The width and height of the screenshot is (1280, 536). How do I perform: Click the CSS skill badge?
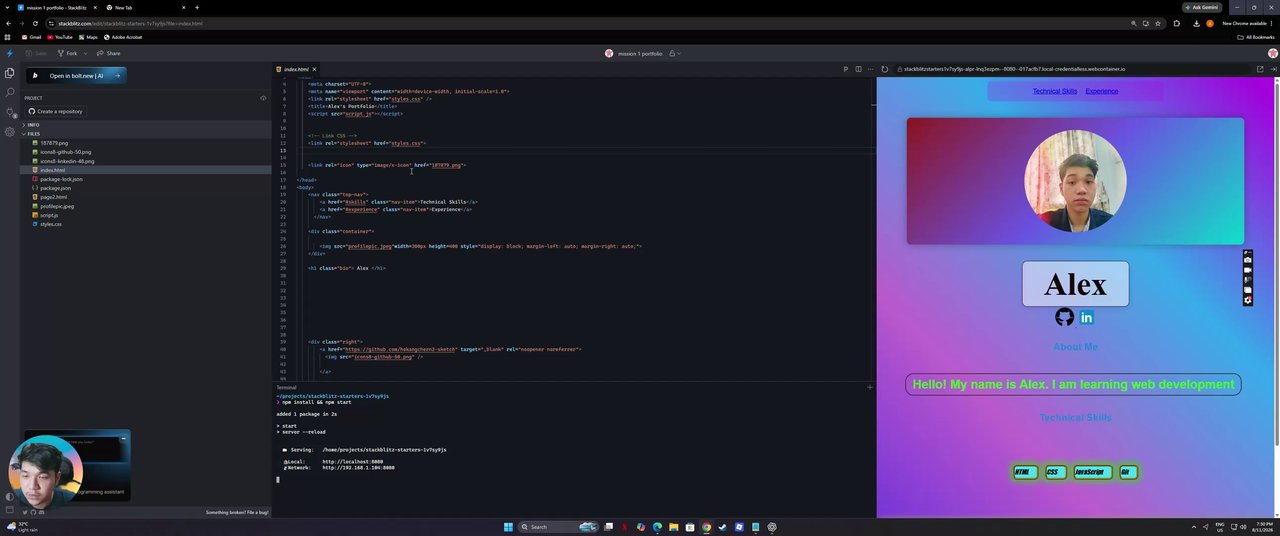(x=1054, y=472)
